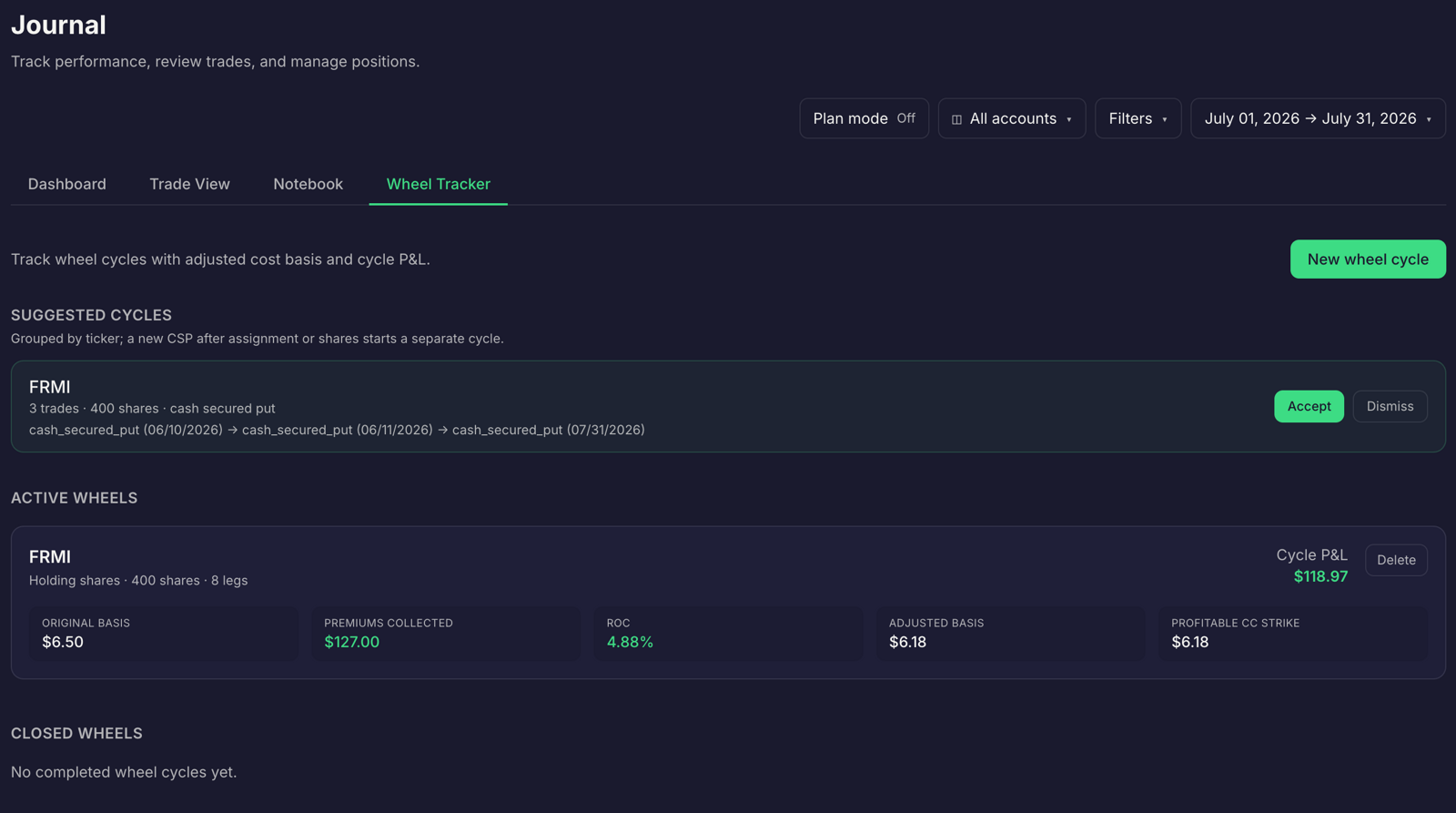Select the ROC 4.88% card
This screenshot has width=1456, height=813.
click(x=728, y=633)
